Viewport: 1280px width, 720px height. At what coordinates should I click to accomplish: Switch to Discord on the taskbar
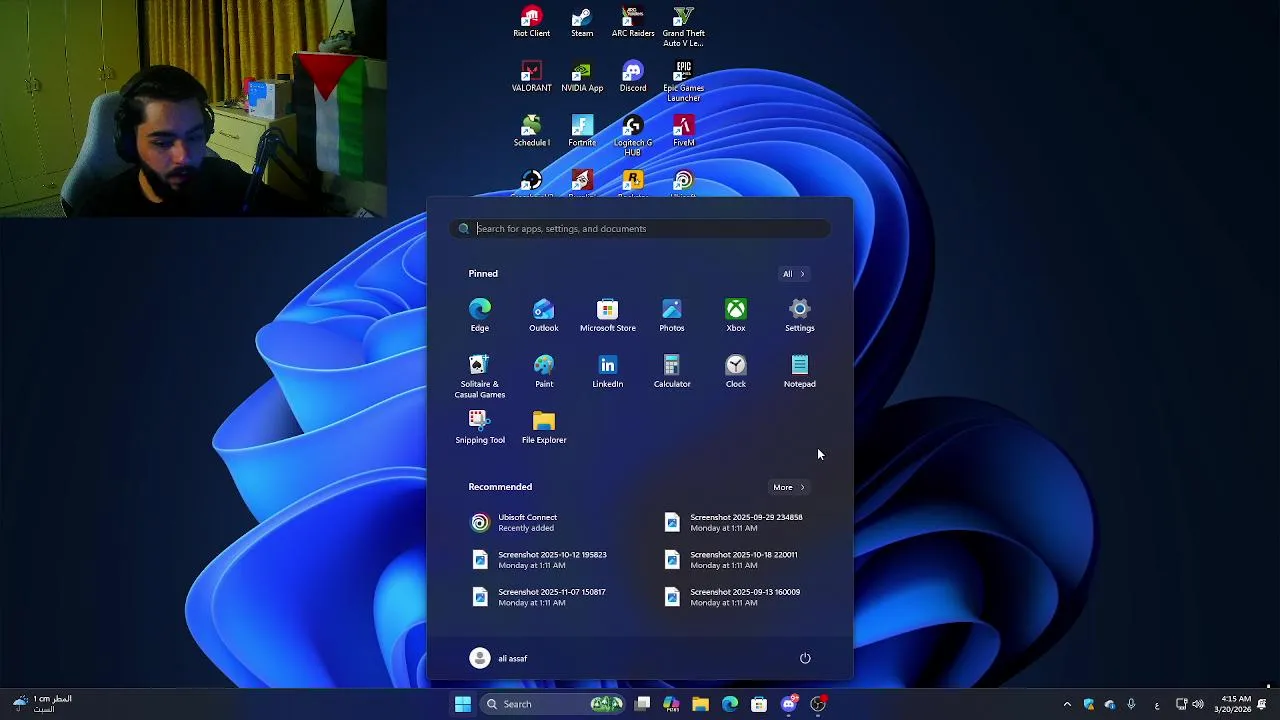789,704
